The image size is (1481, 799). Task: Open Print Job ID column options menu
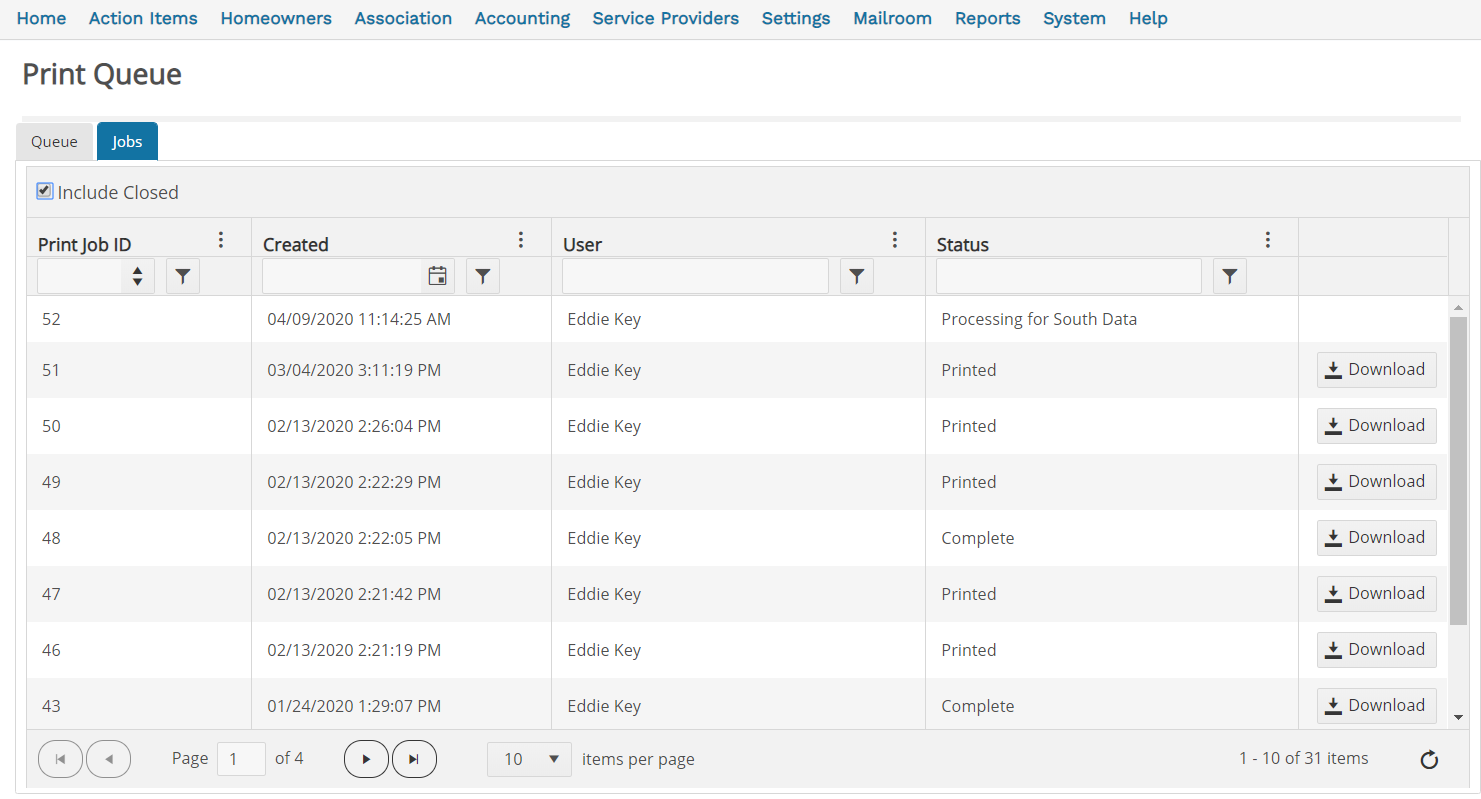(x=221, y=240)
